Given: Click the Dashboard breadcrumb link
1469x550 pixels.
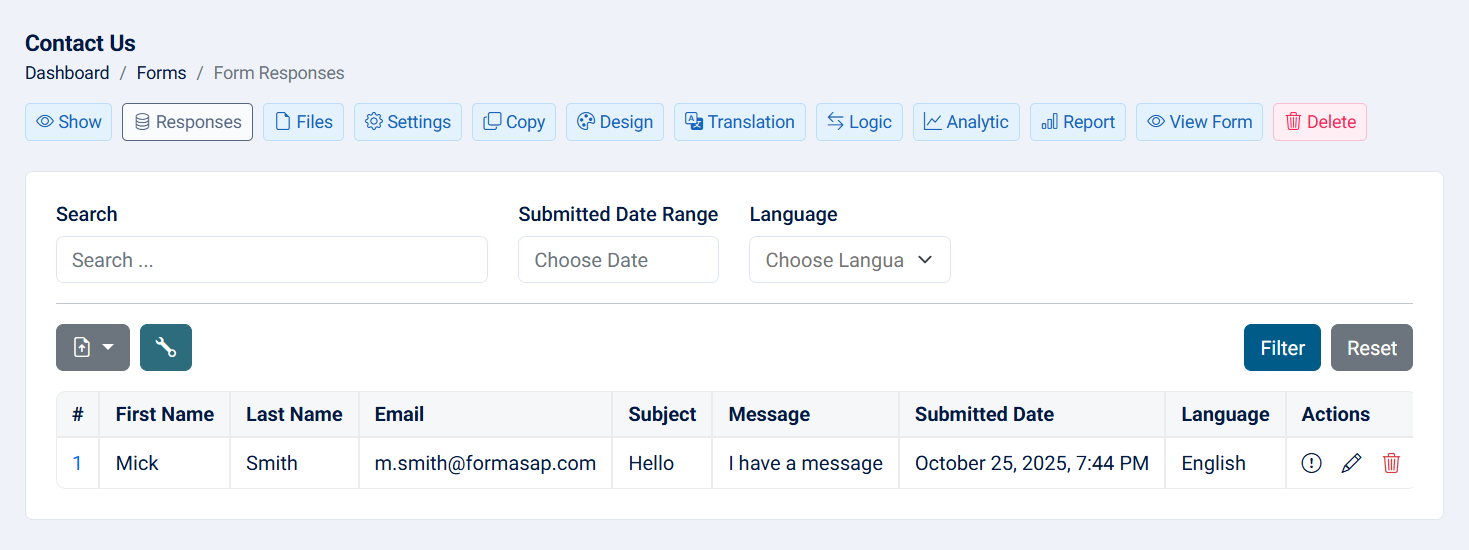Looking at the screenshot, I should click(67, 73).
